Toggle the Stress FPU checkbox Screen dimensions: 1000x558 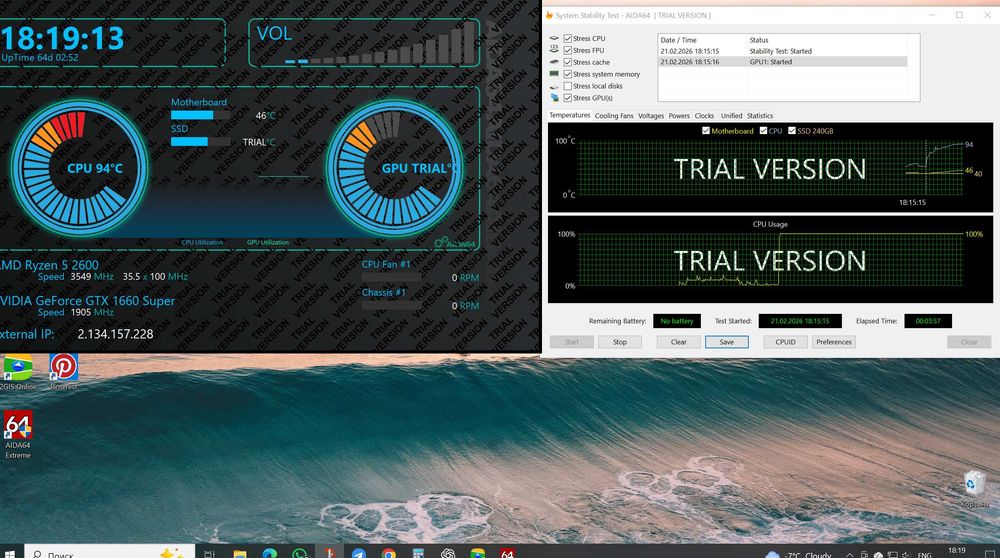pos(568,50)
